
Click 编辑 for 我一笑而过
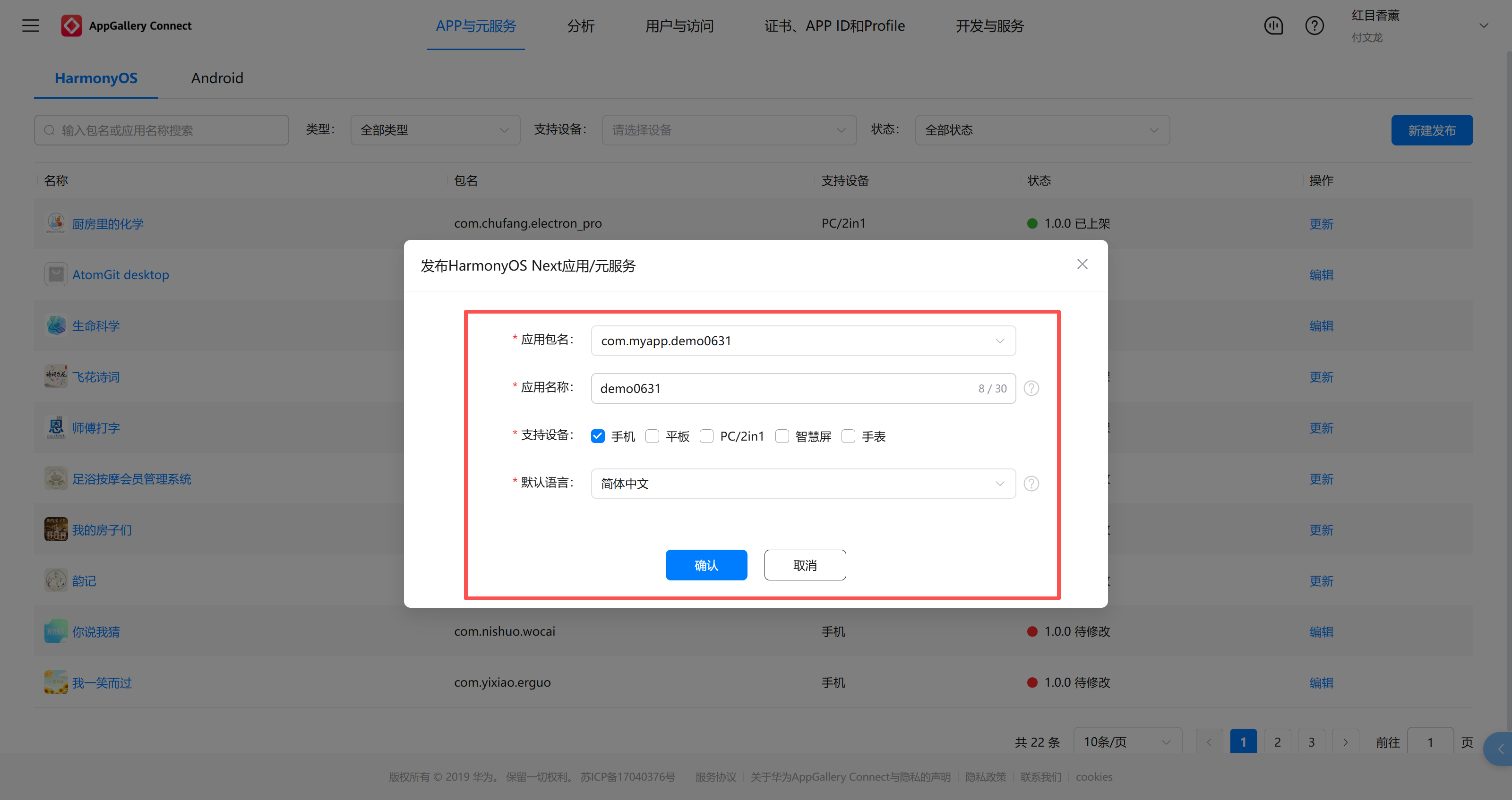[1321, 683]
